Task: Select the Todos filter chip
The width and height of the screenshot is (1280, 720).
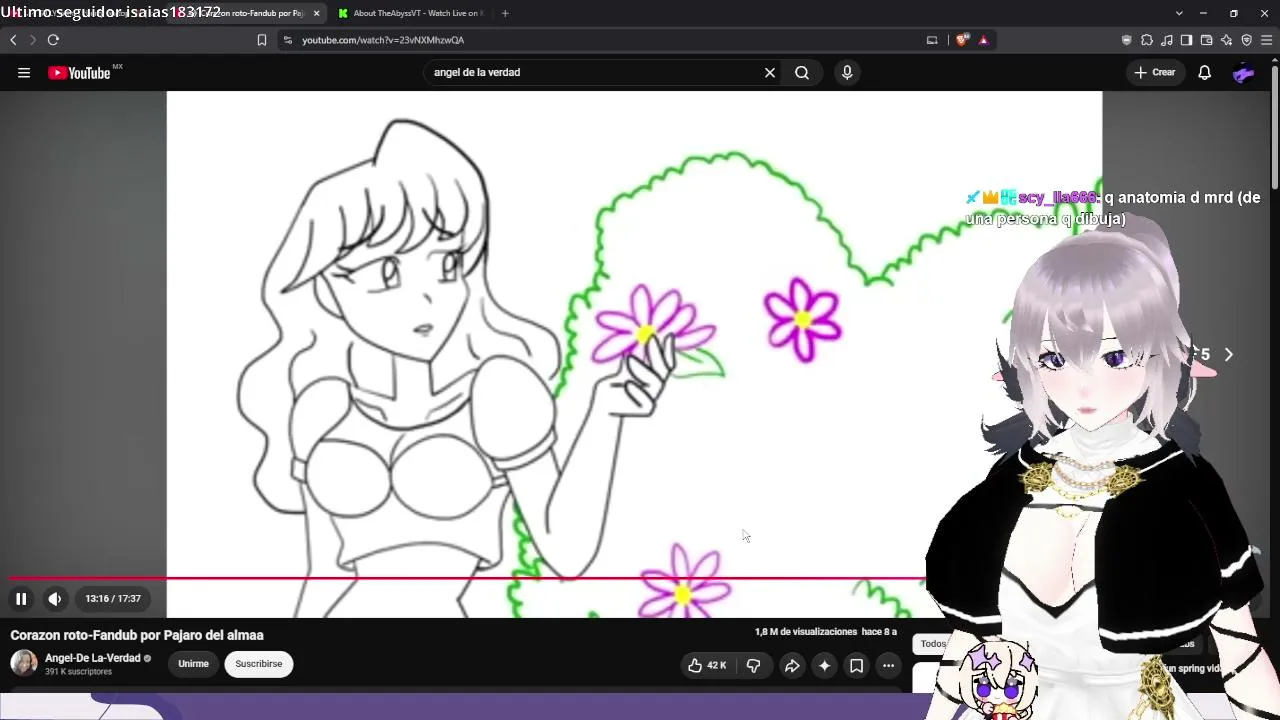Action: point(933,644)
